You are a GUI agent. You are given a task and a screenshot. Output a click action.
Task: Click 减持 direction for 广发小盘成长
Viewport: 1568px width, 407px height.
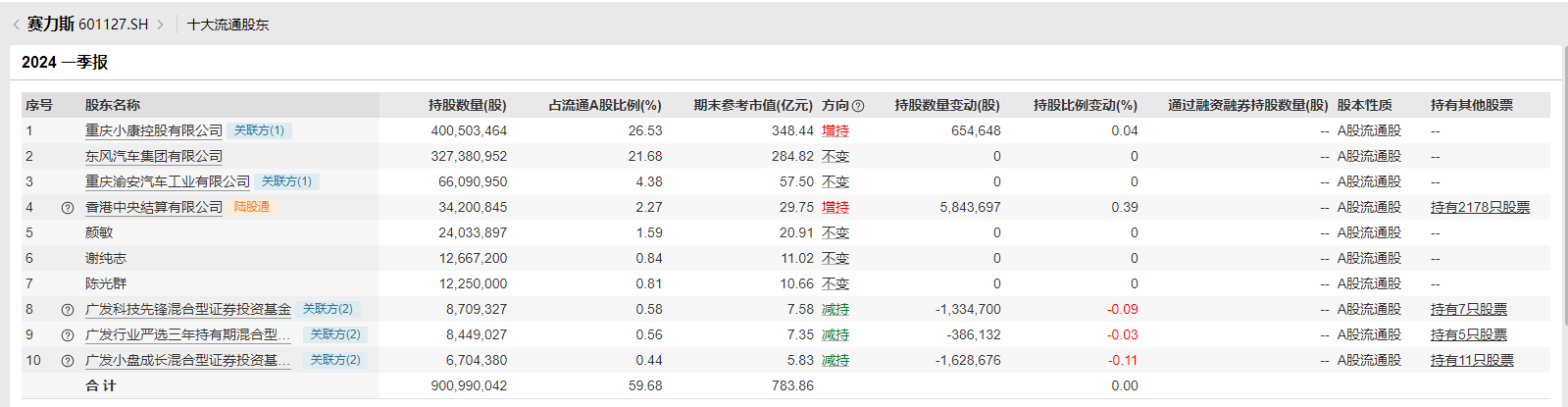coord(835,360)
